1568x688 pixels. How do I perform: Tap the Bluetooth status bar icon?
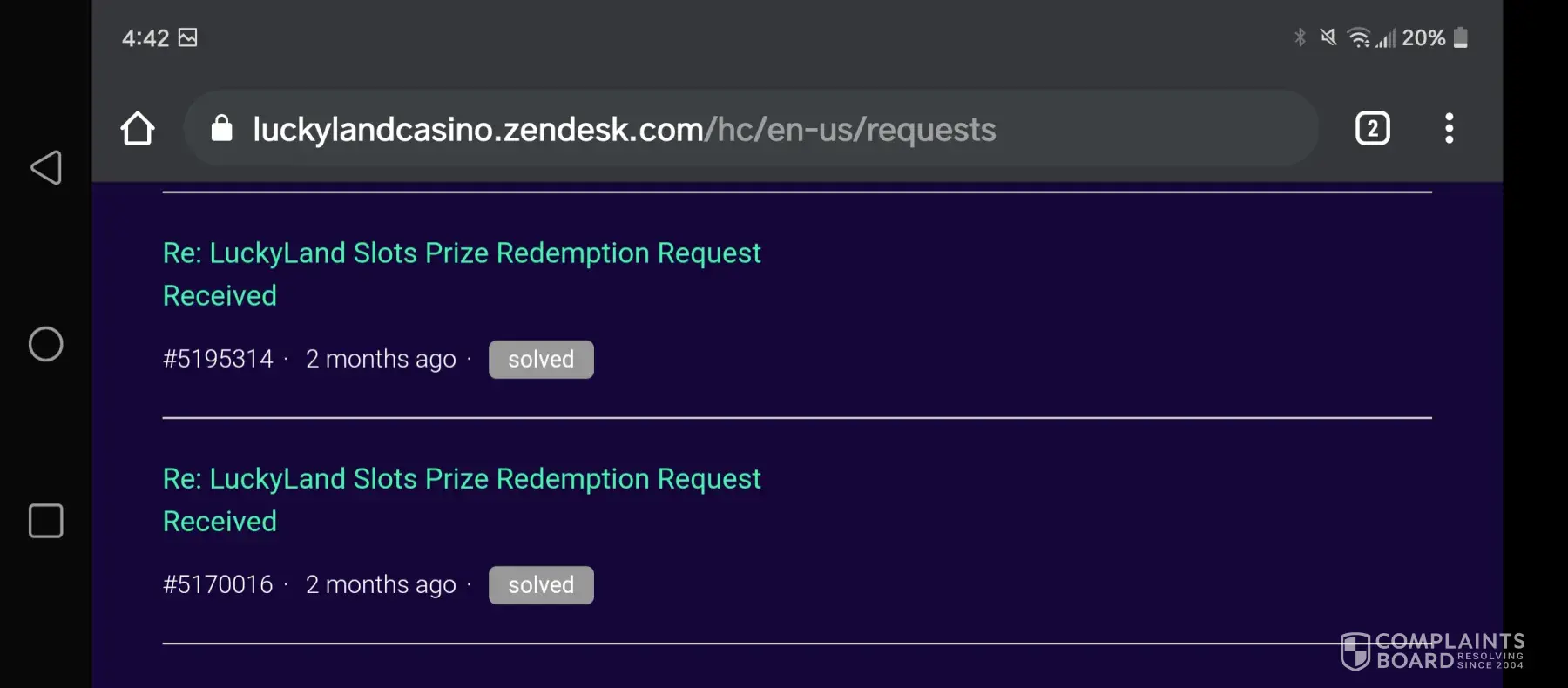1300,37
